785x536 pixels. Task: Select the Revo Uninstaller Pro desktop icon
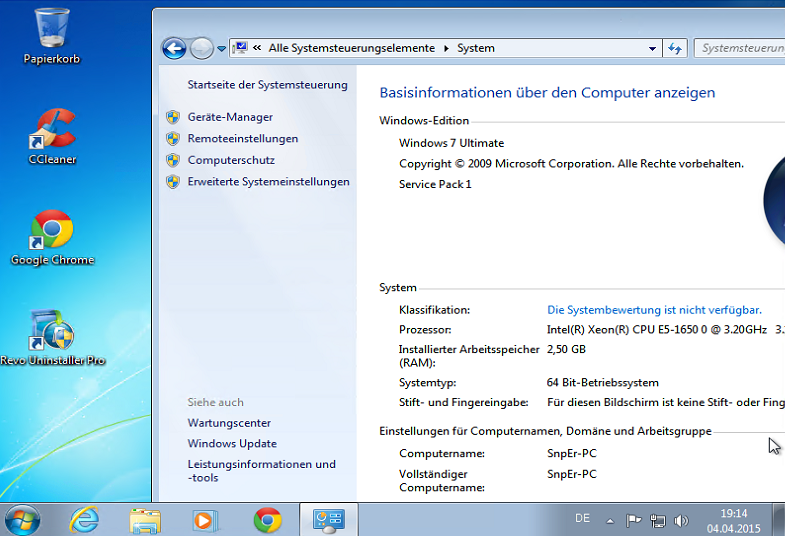coord(52,332)
